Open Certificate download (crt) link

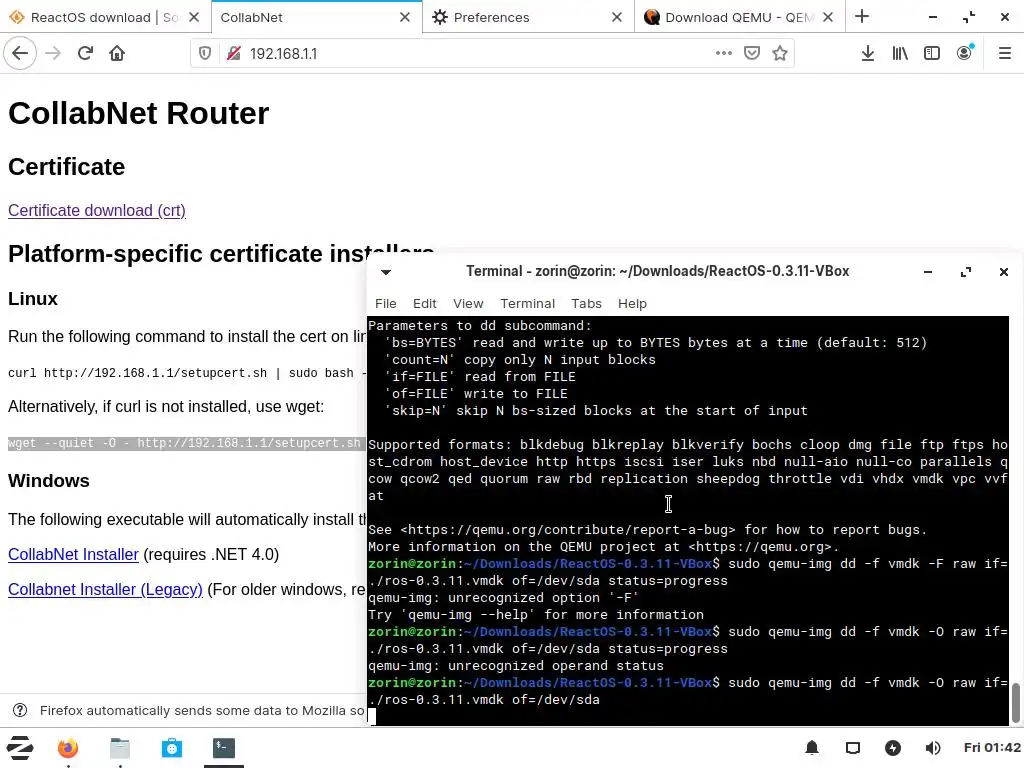coord(97,210)
